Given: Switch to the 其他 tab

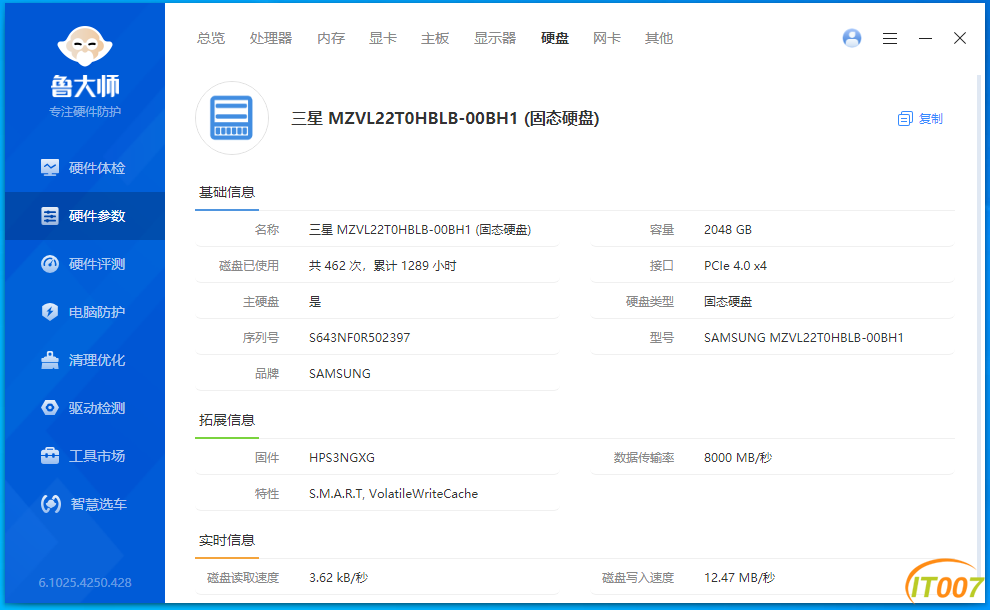Looking at the screenshot, I should [x=659, y=39].
